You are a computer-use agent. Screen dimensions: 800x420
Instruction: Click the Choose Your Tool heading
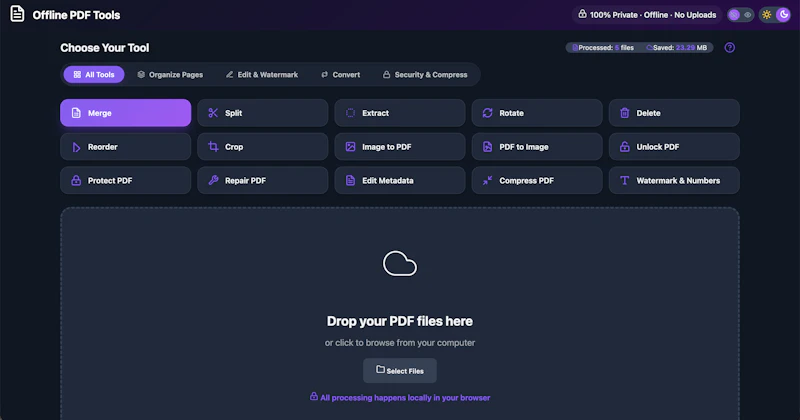pyautogui.click(x=105, y=47)
